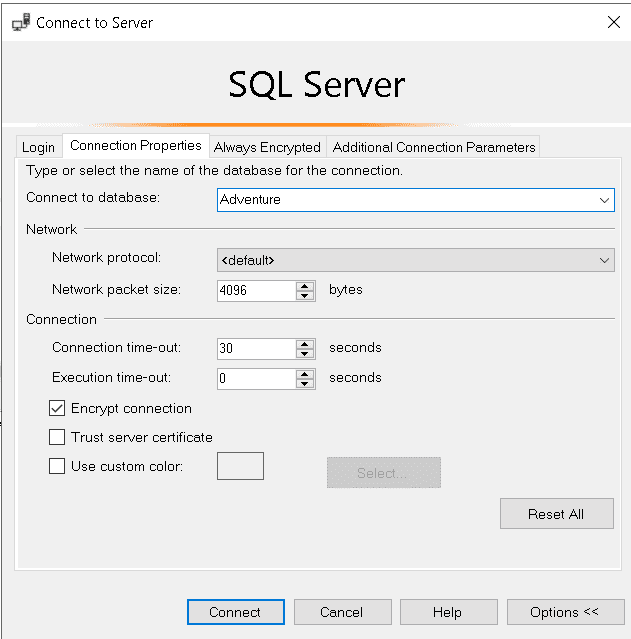Open the Additional Connection Parameters tab
This screenshot has width=631, height=639.
click(434, 147)
